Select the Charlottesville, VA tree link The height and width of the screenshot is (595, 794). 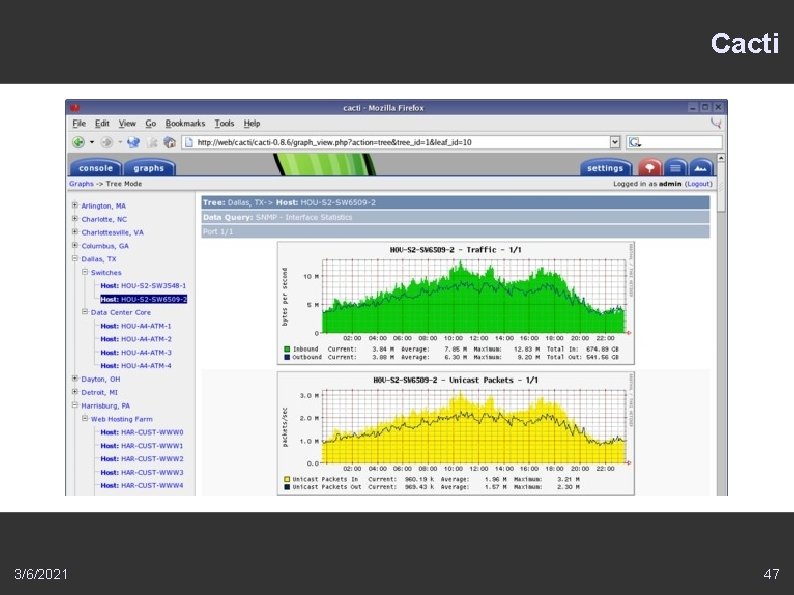[112, 232]
